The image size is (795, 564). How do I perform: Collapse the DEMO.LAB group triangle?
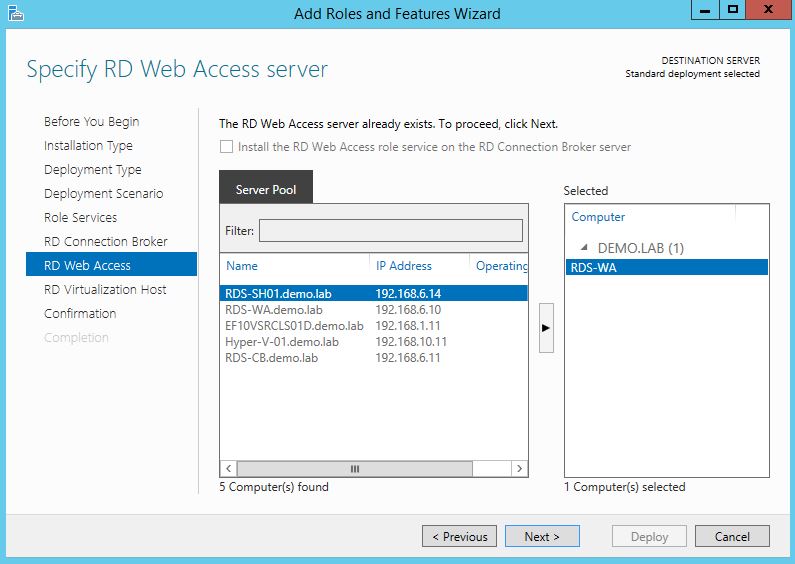584,248
